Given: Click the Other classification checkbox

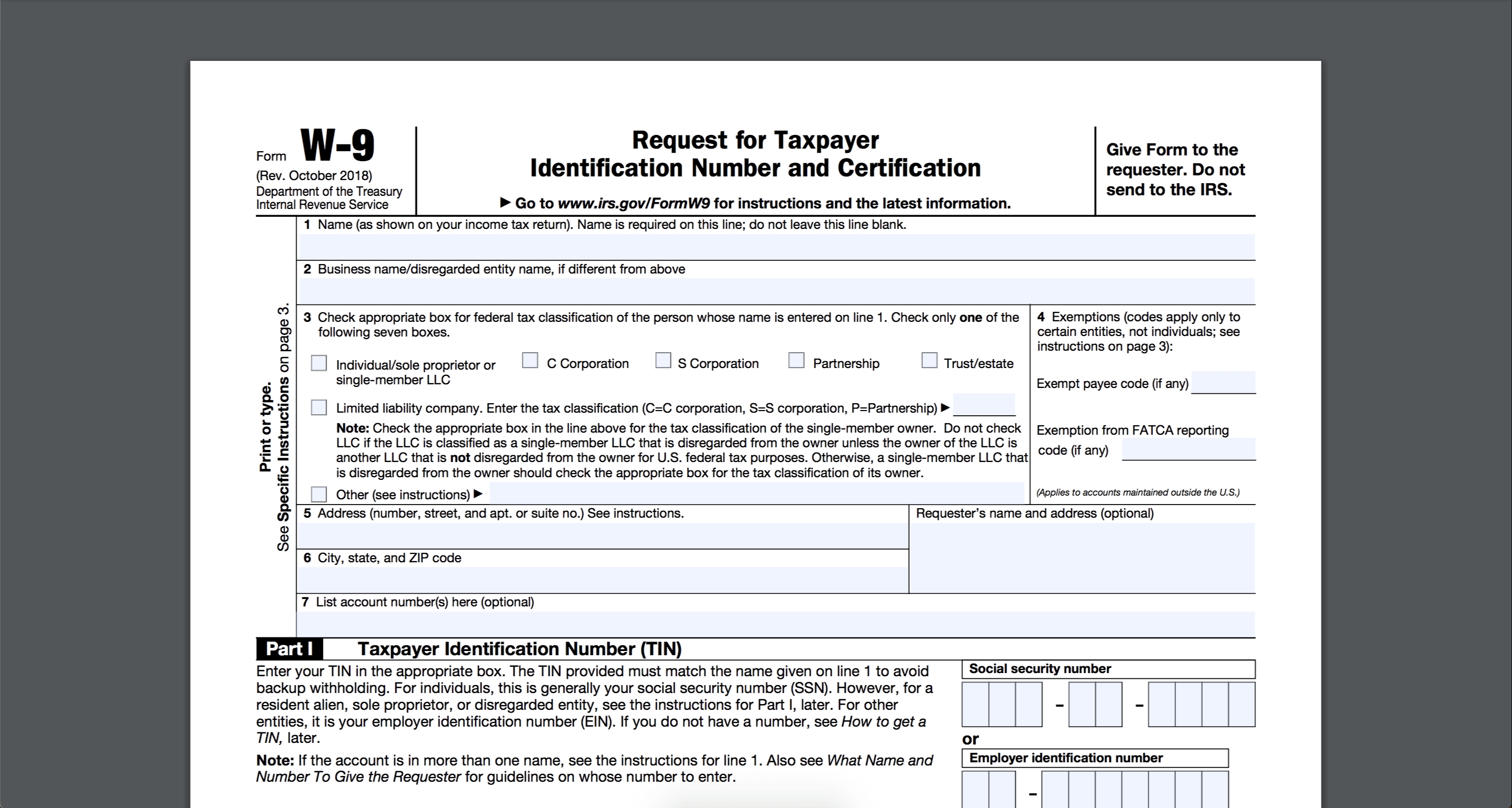Looking at the screenshot, I should click(x=319, y=494).
